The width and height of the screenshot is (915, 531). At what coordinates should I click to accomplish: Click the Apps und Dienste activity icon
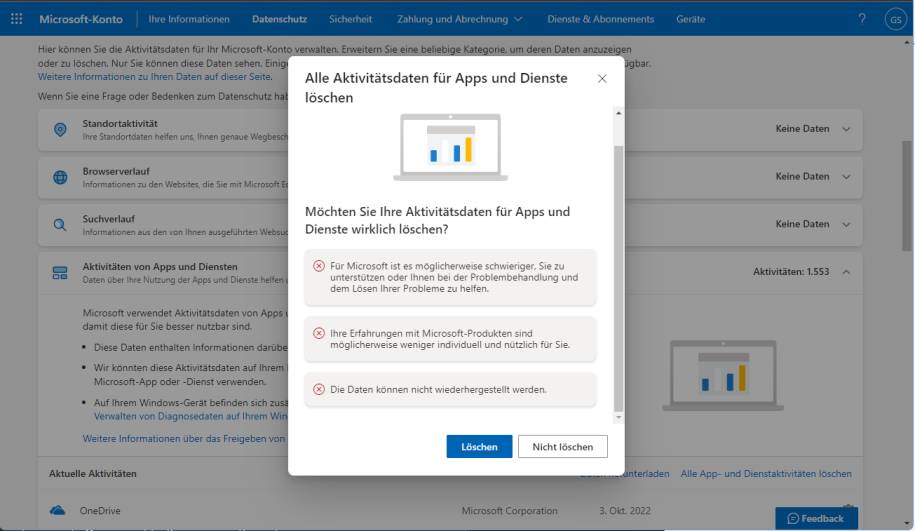pyautogui.click(x=60, y=273)
